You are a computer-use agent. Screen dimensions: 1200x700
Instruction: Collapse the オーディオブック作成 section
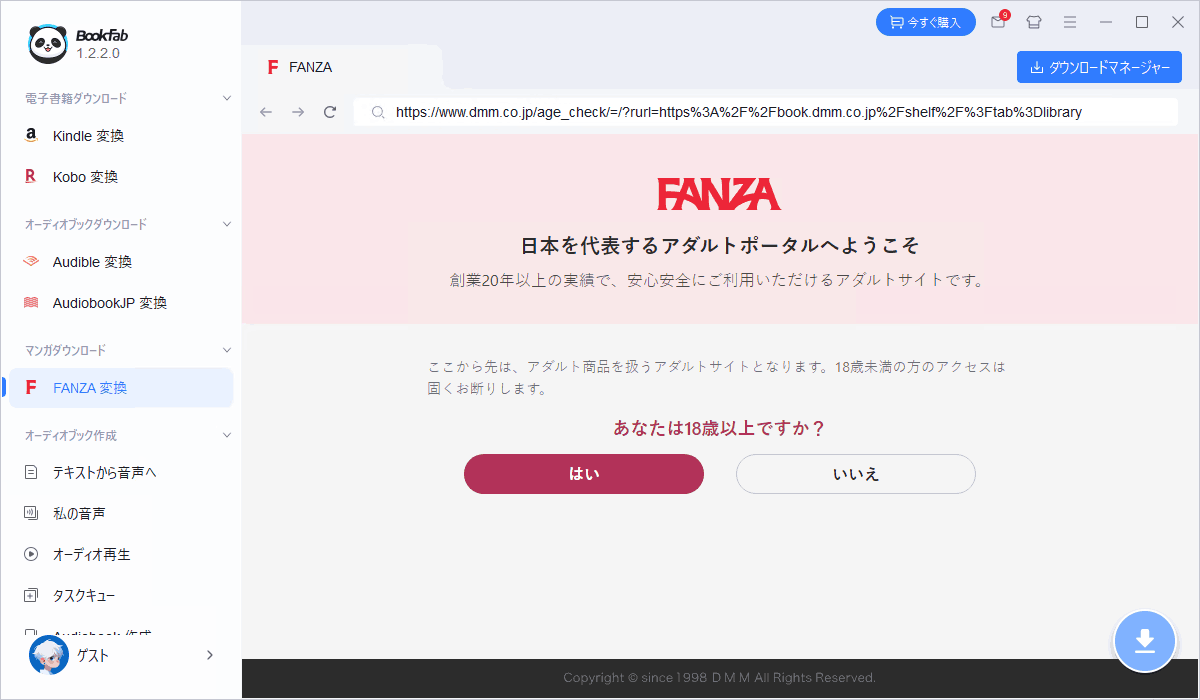227,436
